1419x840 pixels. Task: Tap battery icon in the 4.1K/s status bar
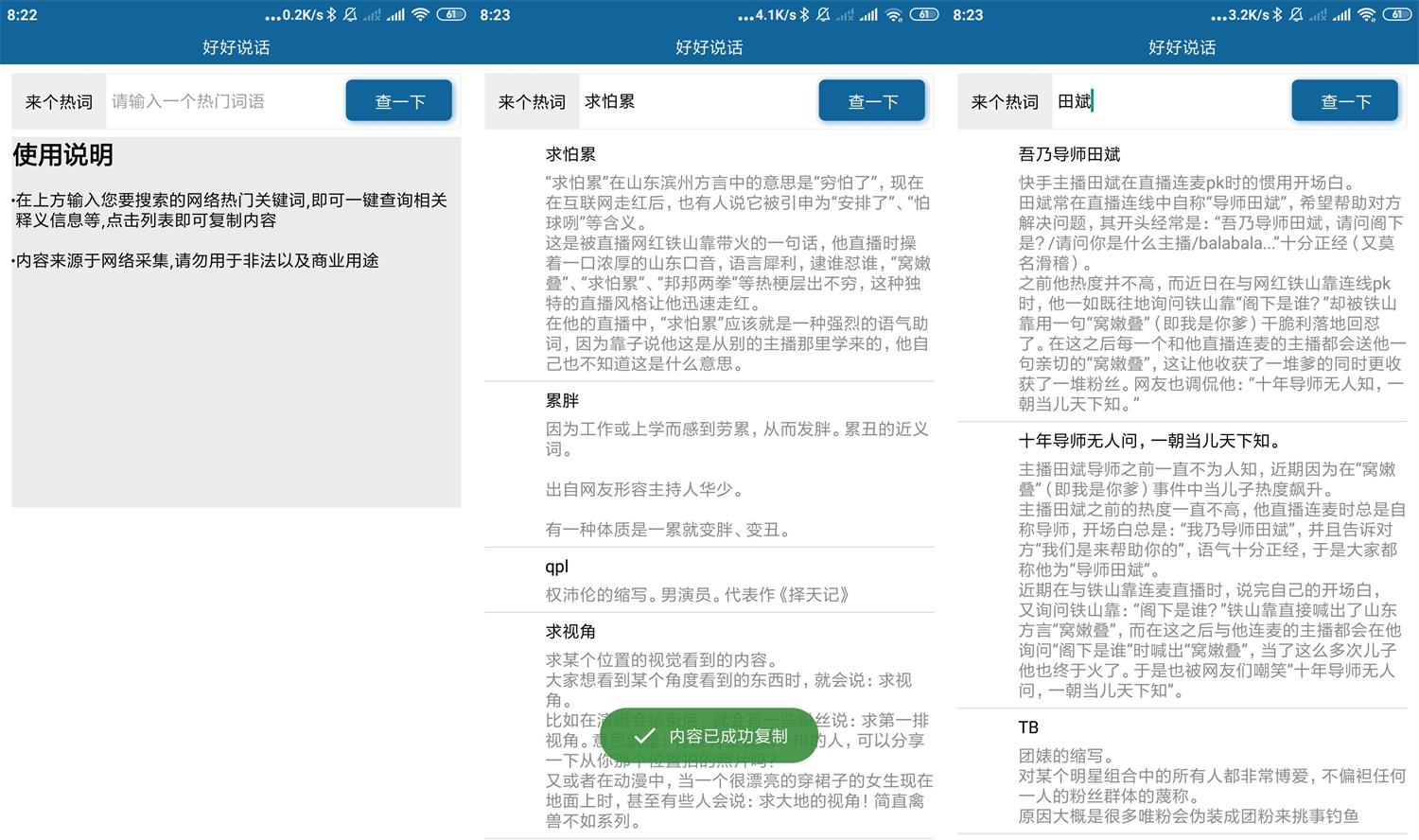[x=923, y=14]
